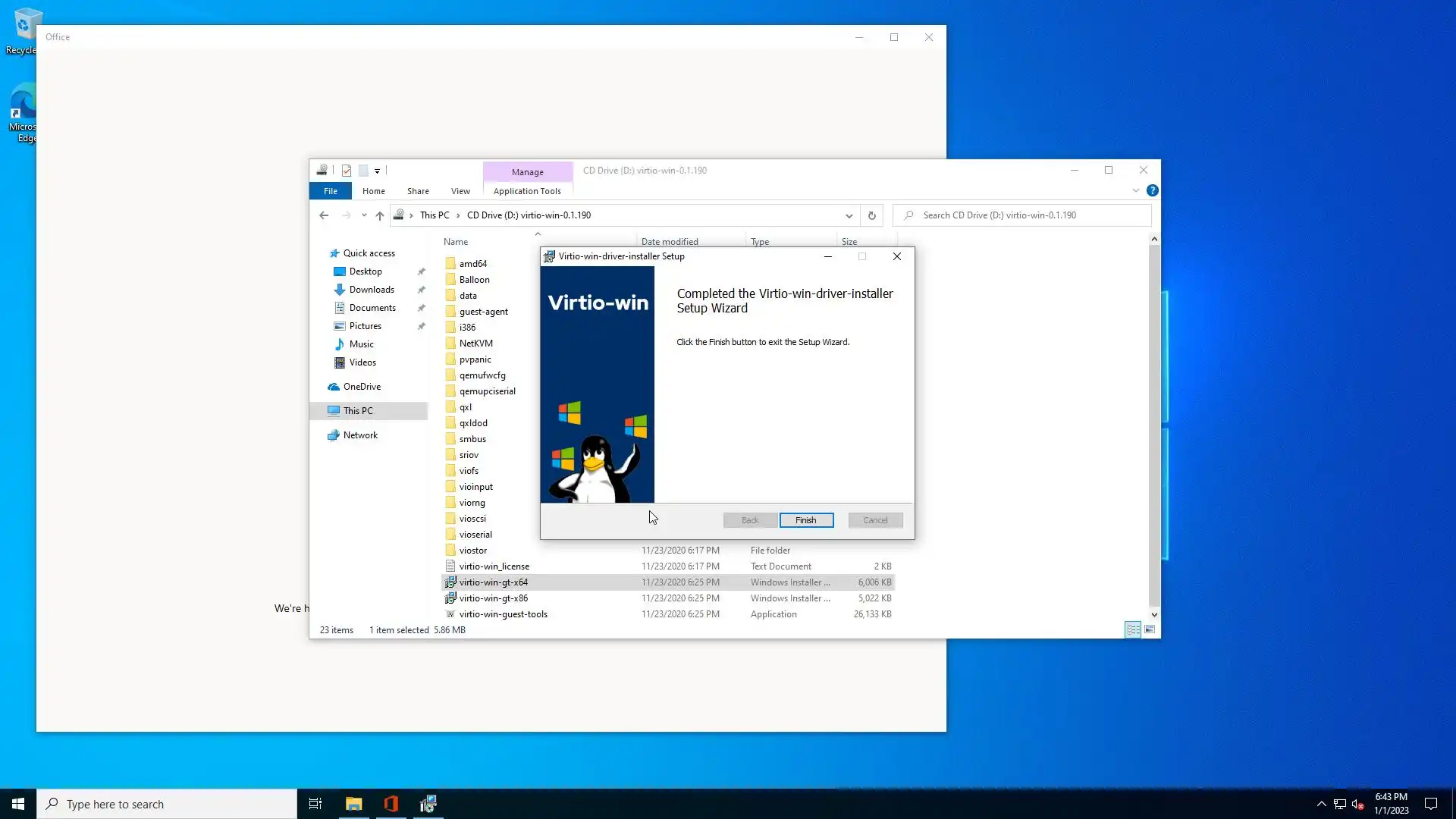This screenshot has width=1456, height=819.
Task: Select OneDrive in navigation pane
Action: click(362, 387)
